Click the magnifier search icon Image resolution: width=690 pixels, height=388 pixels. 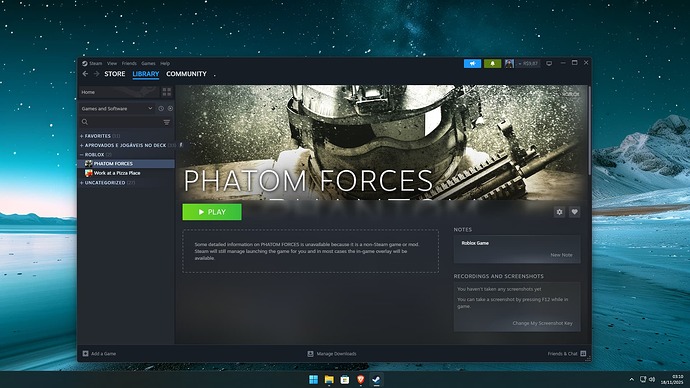coord(85,122)
